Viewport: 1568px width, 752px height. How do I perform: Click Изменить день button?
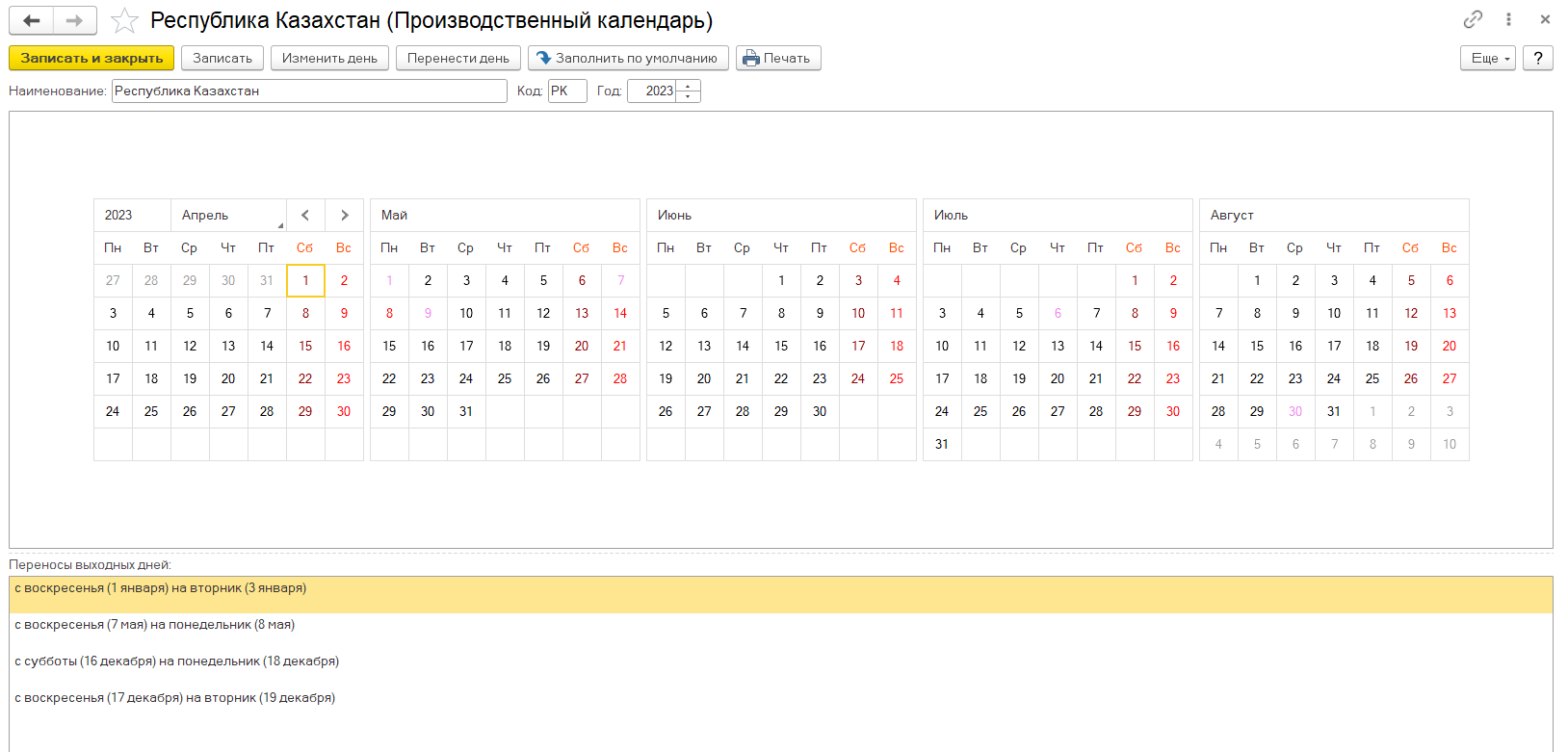pos(329,58)
